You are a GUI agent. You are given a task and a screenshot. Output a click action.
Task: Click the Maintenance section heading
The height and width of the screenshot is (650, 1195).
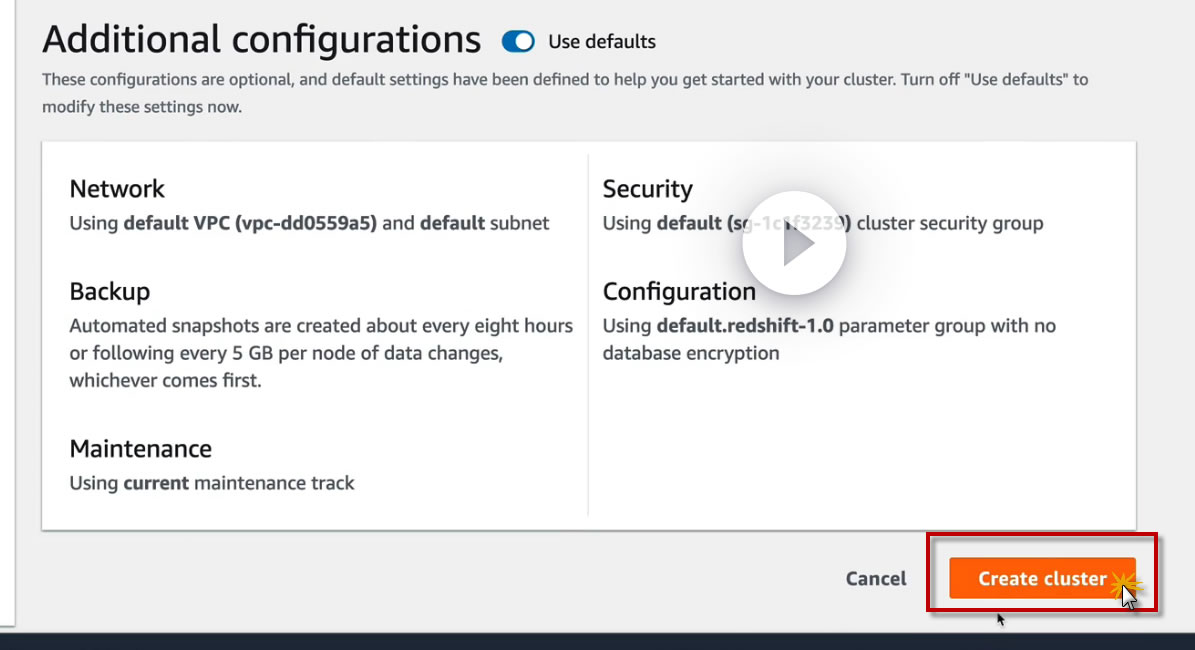[x=141, y=449]
